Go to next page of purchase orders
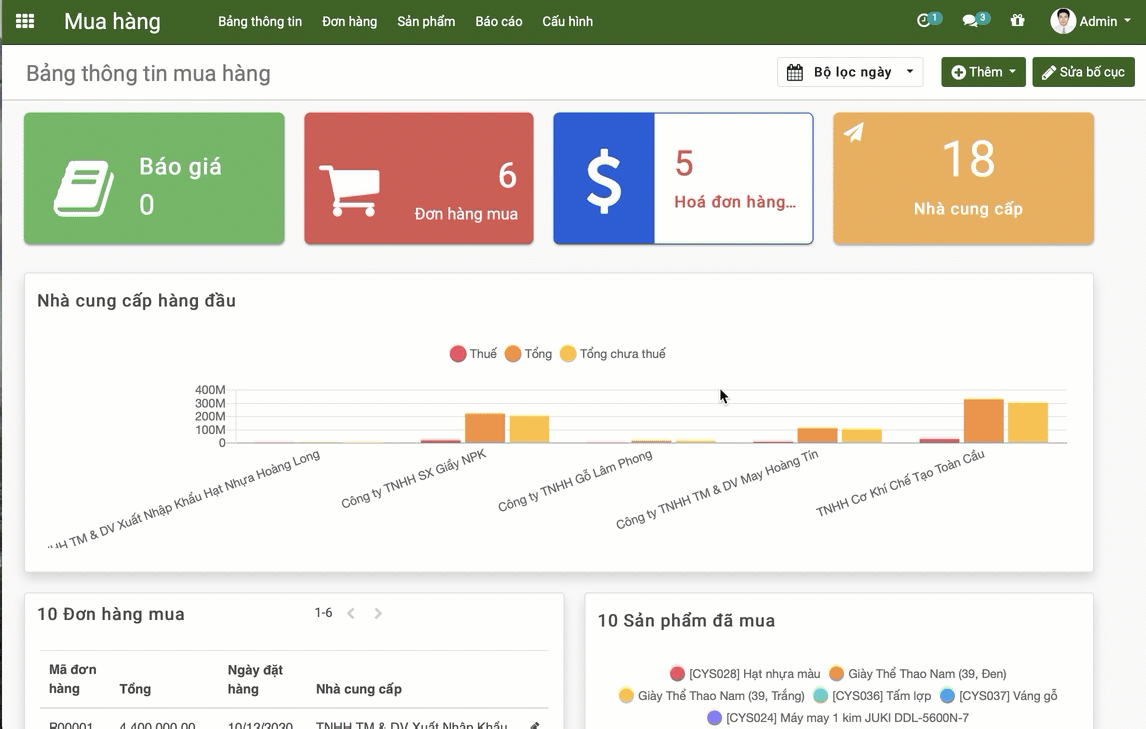This screenshot has height=729, width=1146. (x=378, y=613)
